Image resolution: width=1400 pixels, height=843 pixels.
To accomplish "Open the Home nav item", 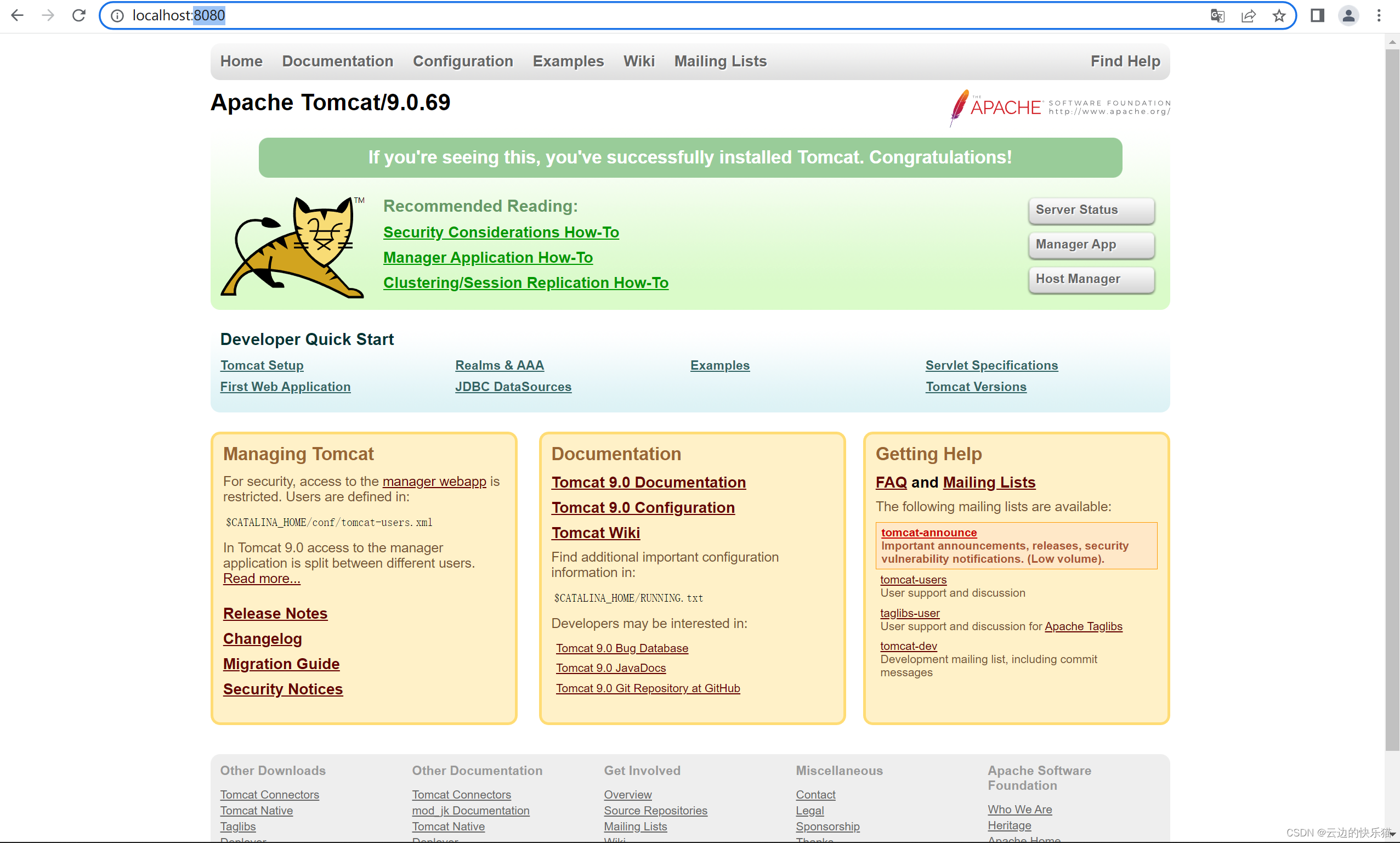I will 241,61.
